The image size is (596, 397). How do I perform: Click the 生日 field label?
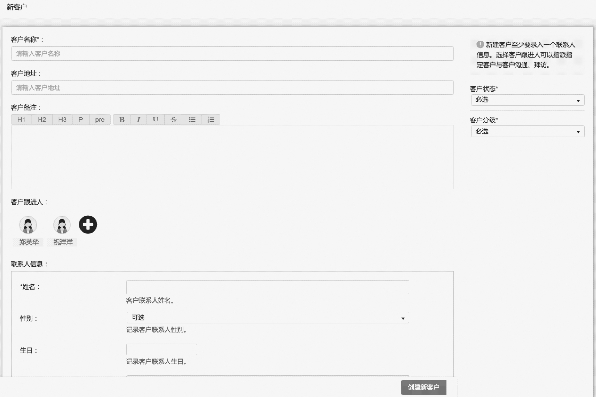tap(29, 350)
